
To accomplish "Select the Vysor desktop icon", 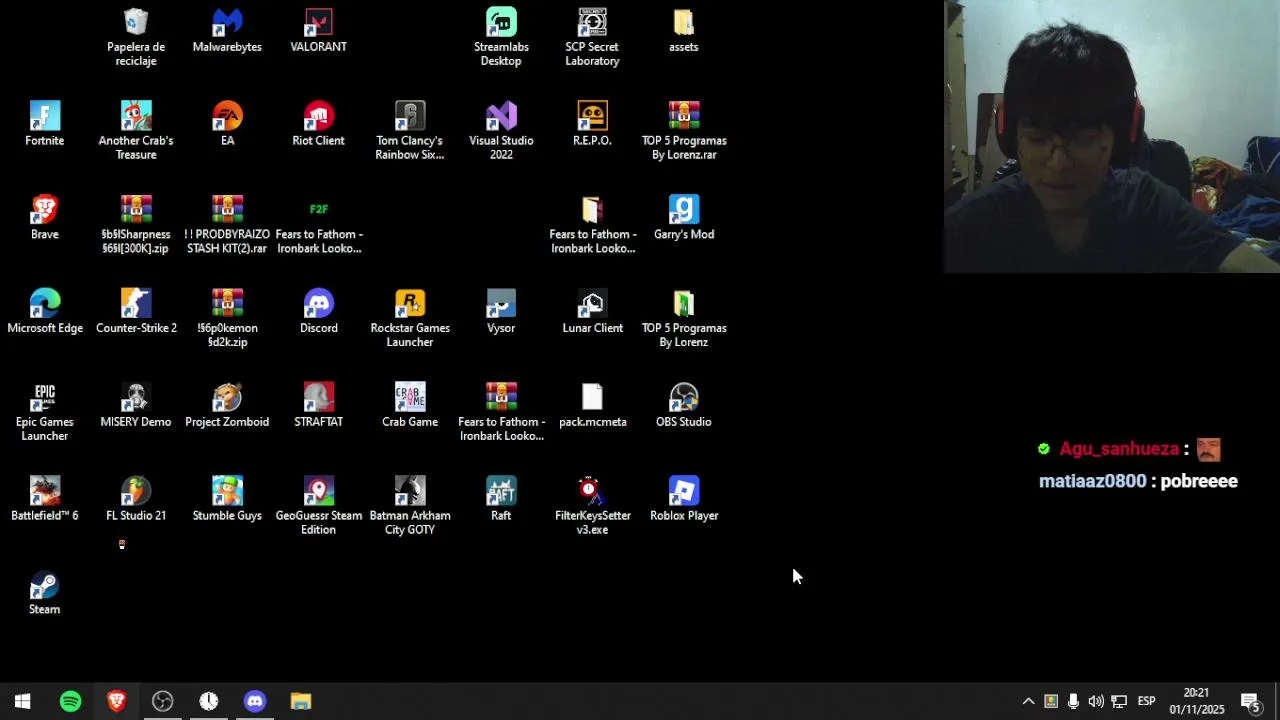I will click(x=501, y=312).
